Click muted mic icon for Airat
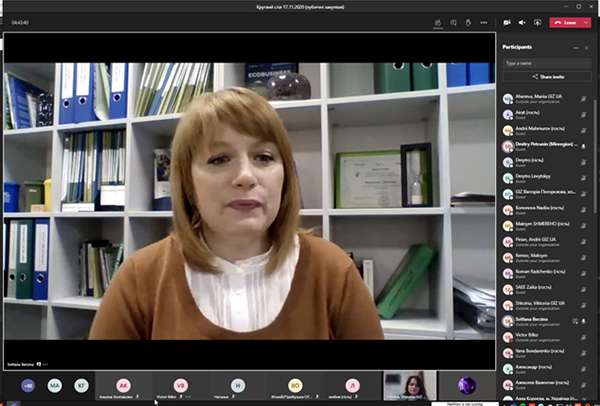Viewport: 600px width, 406px height. pos(584,114)
